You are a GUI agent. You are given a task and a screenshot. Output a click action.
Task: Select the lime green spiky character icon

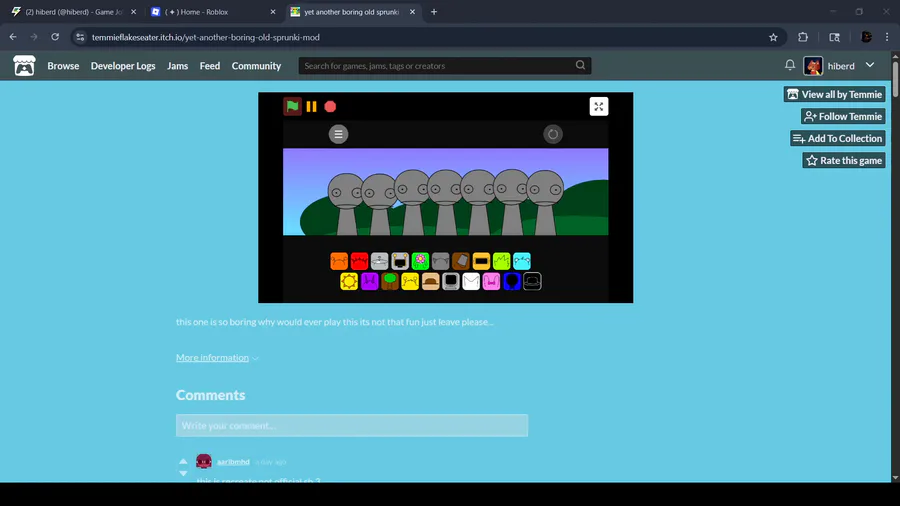coord(501,261)
